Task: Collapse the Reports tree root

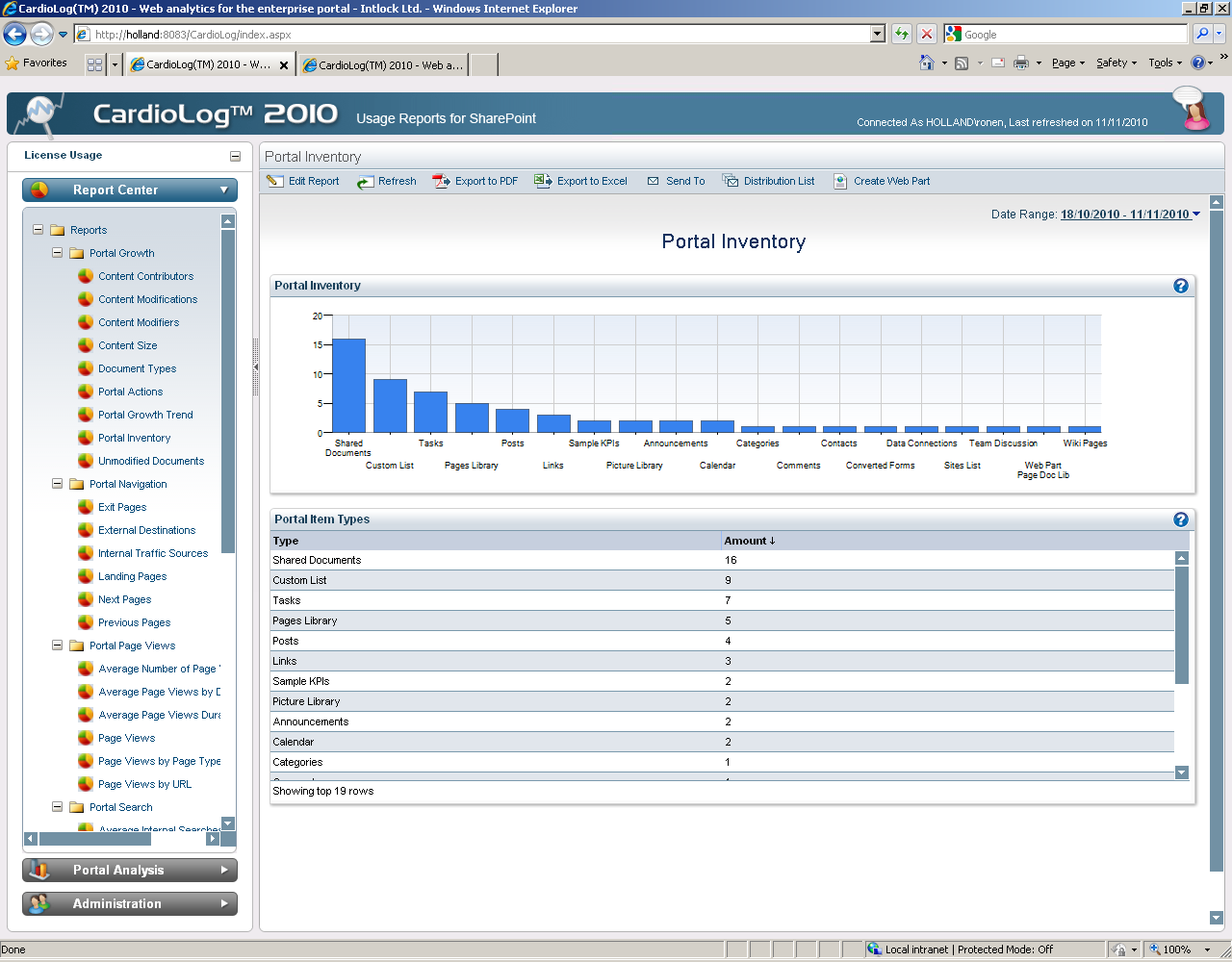Action: 38,230
